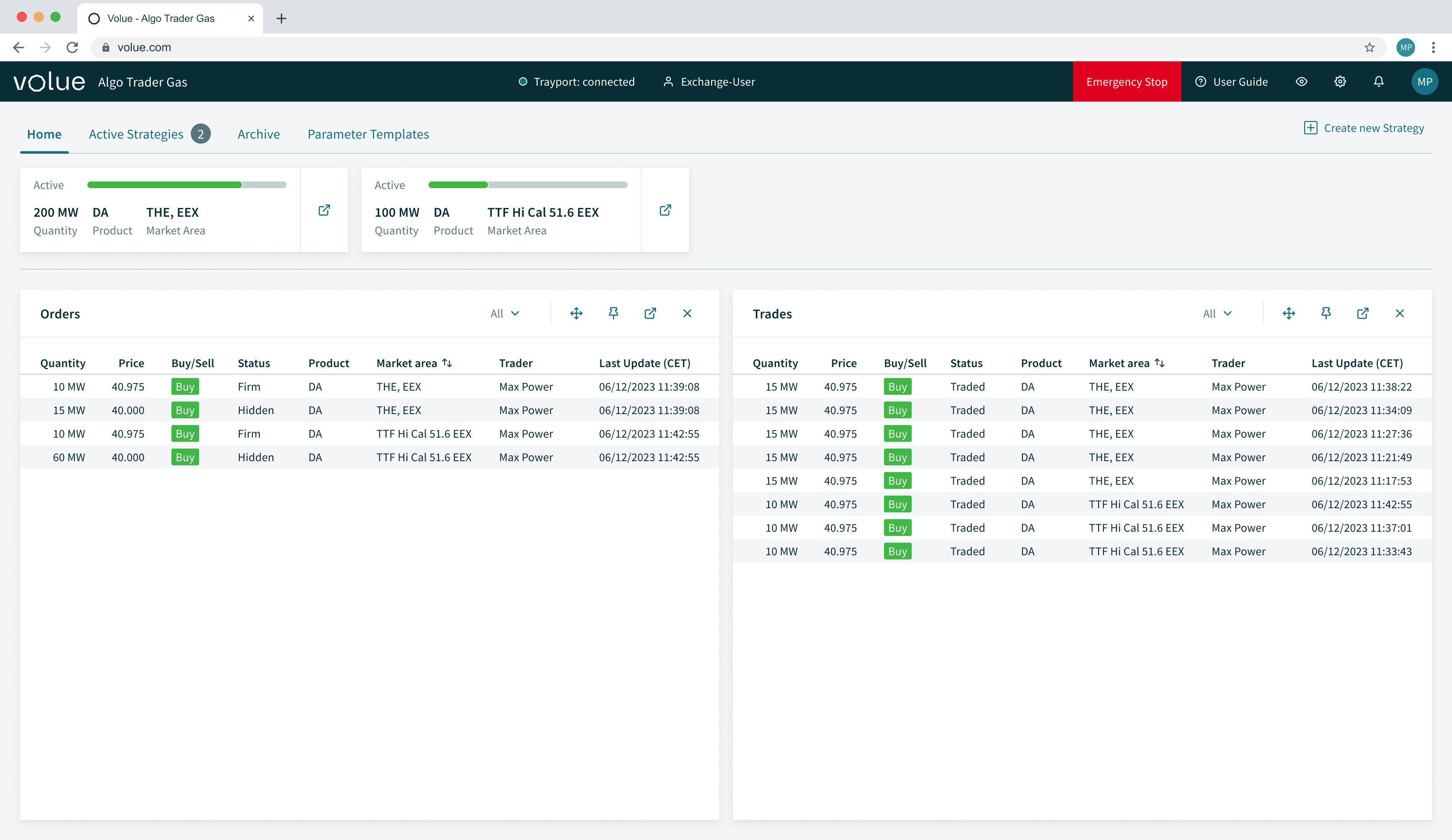
Task: Select the trade at 06/12/2023 11:37:01
Action: point(1082,528)
